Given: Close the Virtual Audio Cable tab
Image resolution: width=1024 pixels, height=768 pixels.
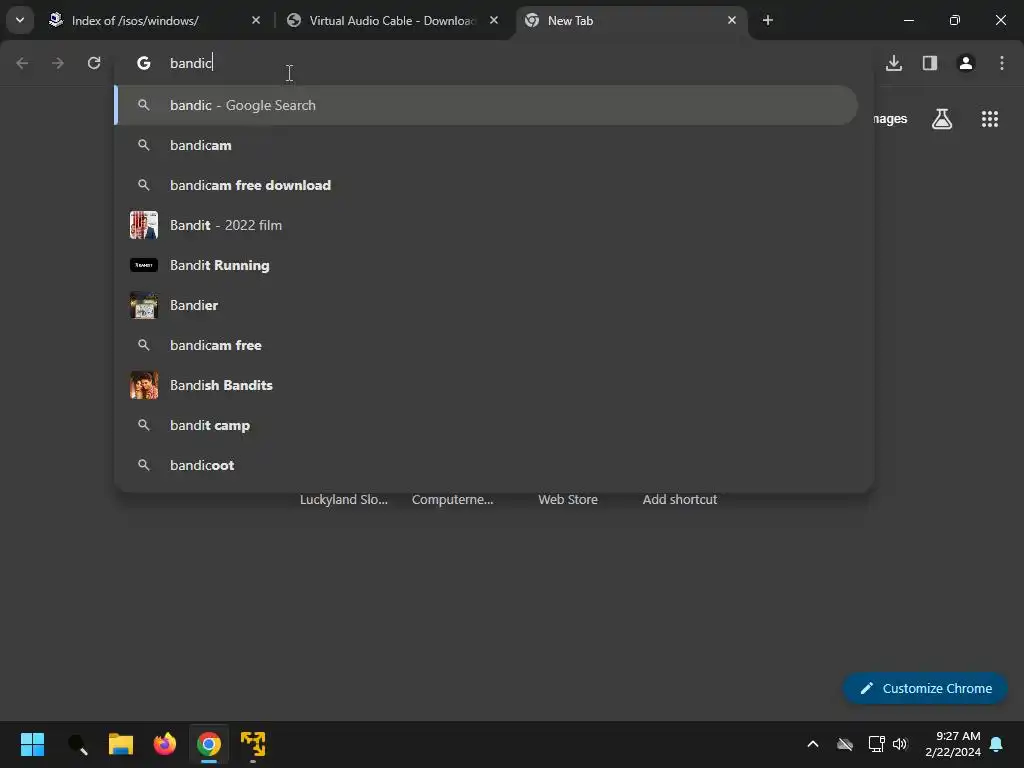Looking at the screenshot, I should 494,21.
